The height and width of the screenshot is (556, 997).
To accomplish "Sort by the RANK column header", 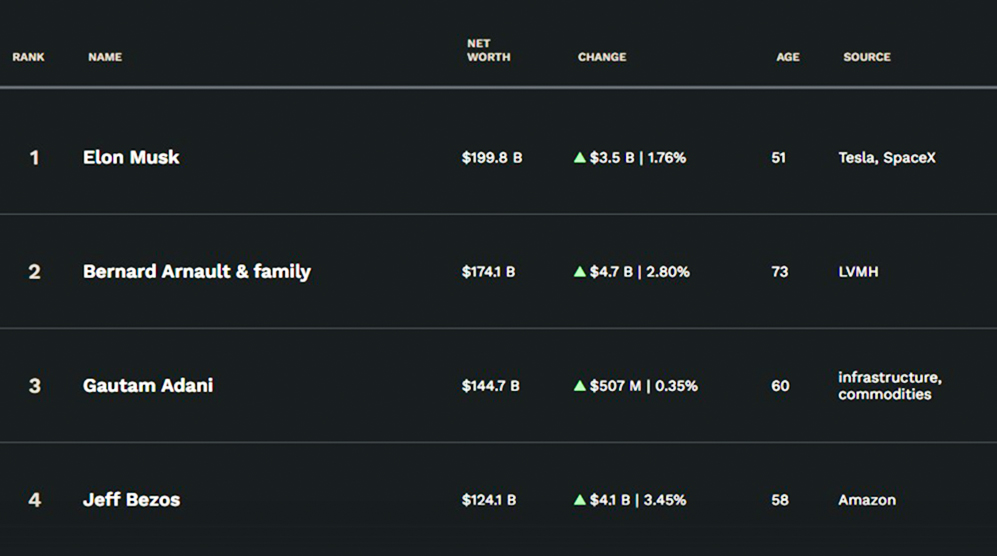I will coord(28,57).
